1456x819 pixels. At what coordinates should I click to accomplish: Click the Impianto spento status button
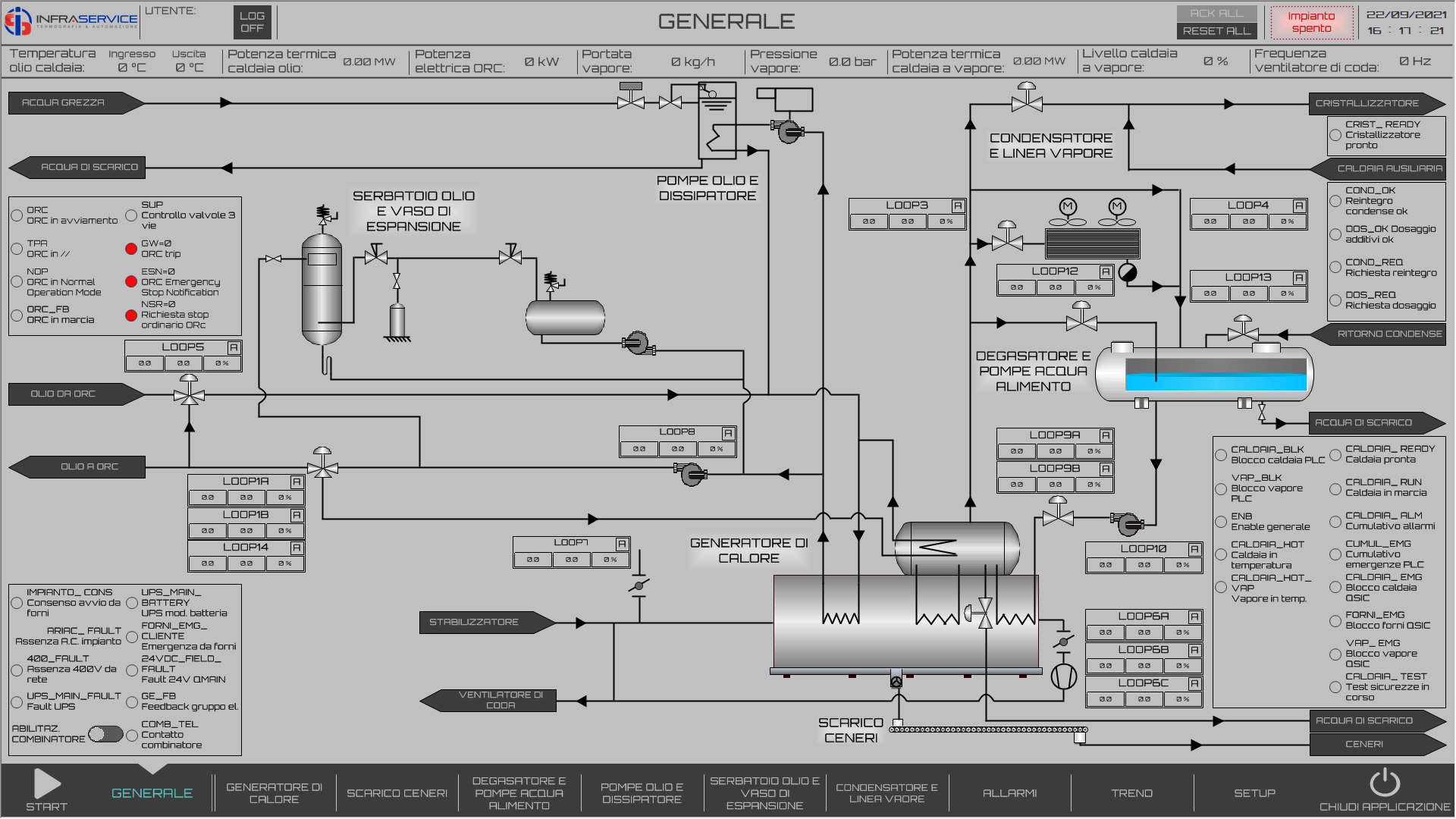tap(1311, 22)
